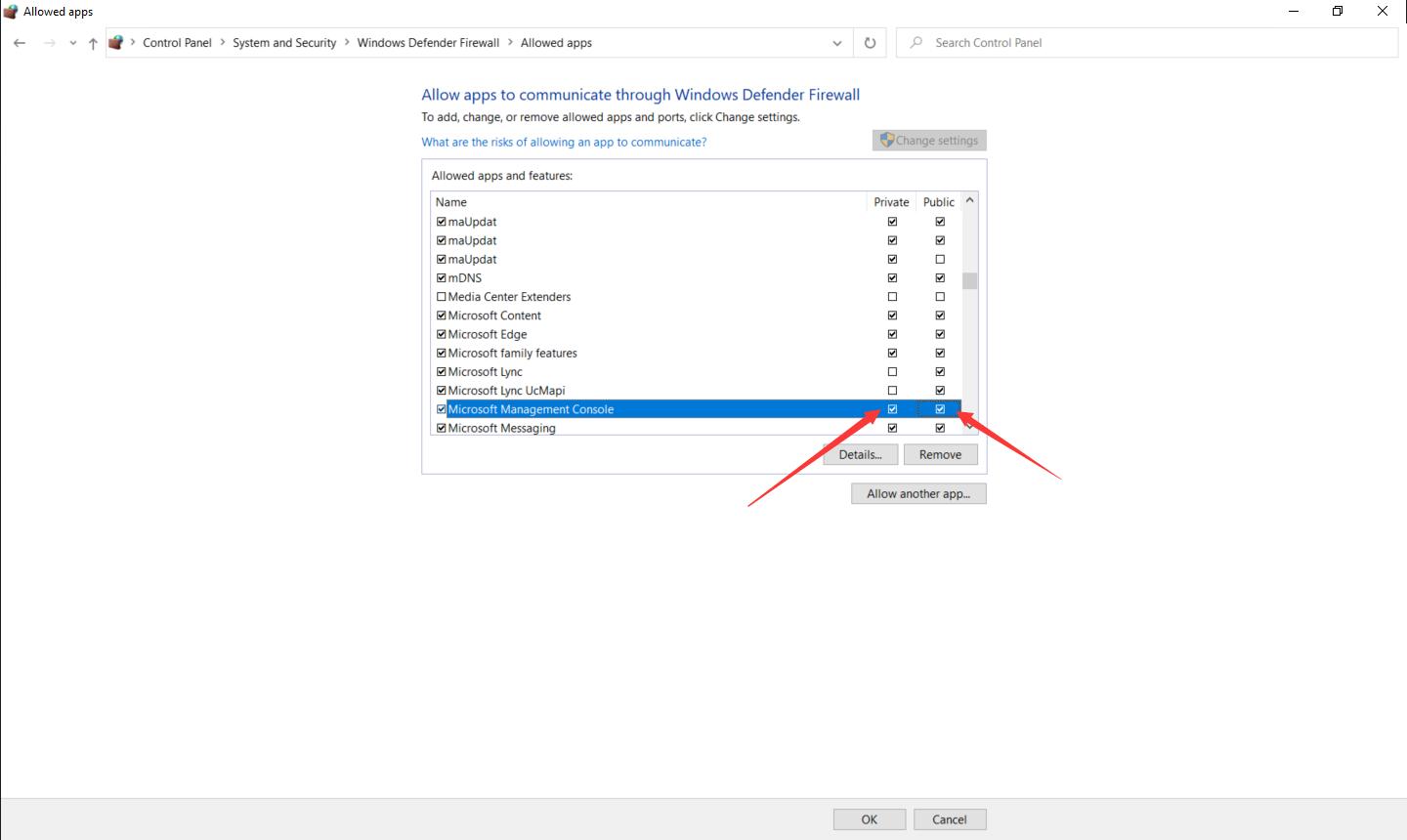Refresh the Allowed apps page
Viewport: 1407px width, 840px height.
870,43
